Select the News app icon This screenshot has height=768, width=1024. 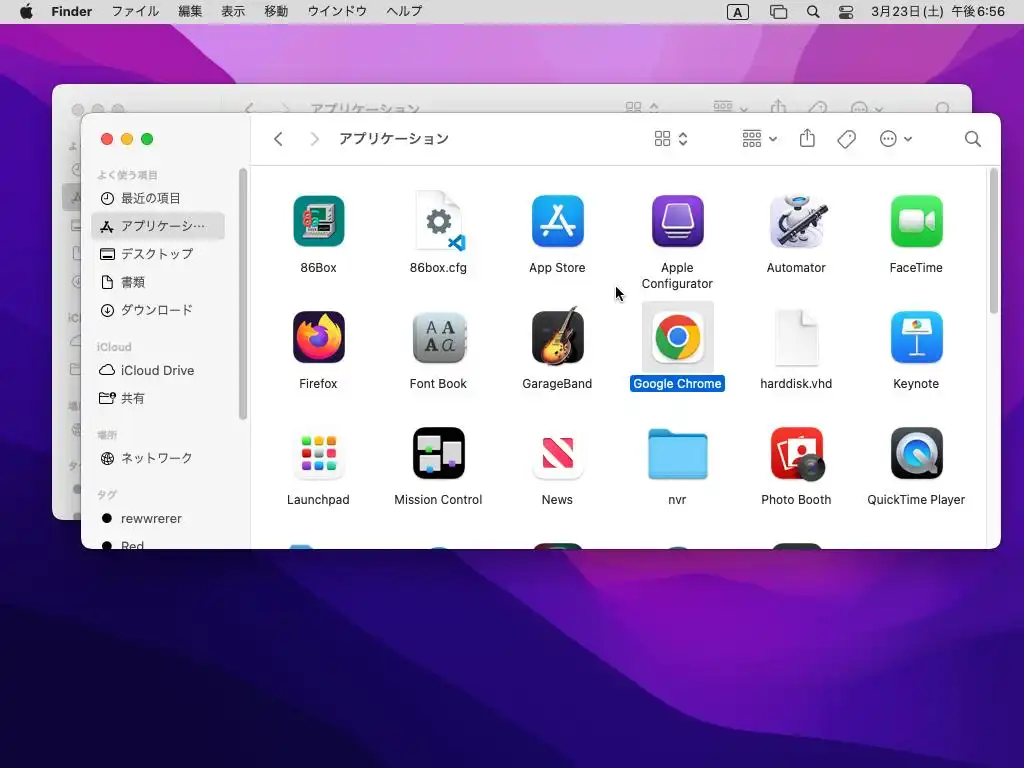(x=557, y=453)
